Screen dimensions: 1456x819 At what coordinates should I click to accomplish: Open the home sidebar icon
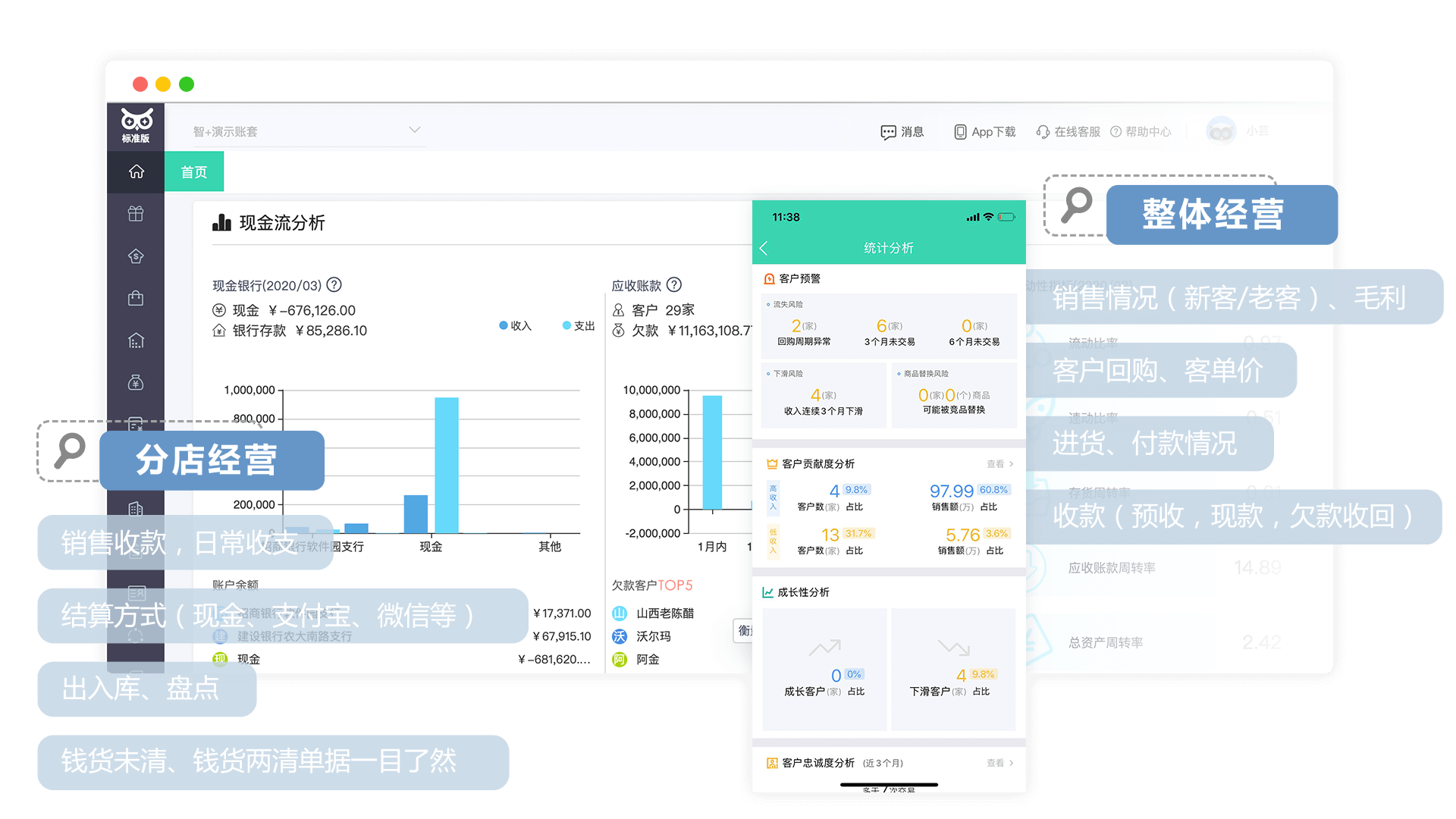(x=136, y=172)
